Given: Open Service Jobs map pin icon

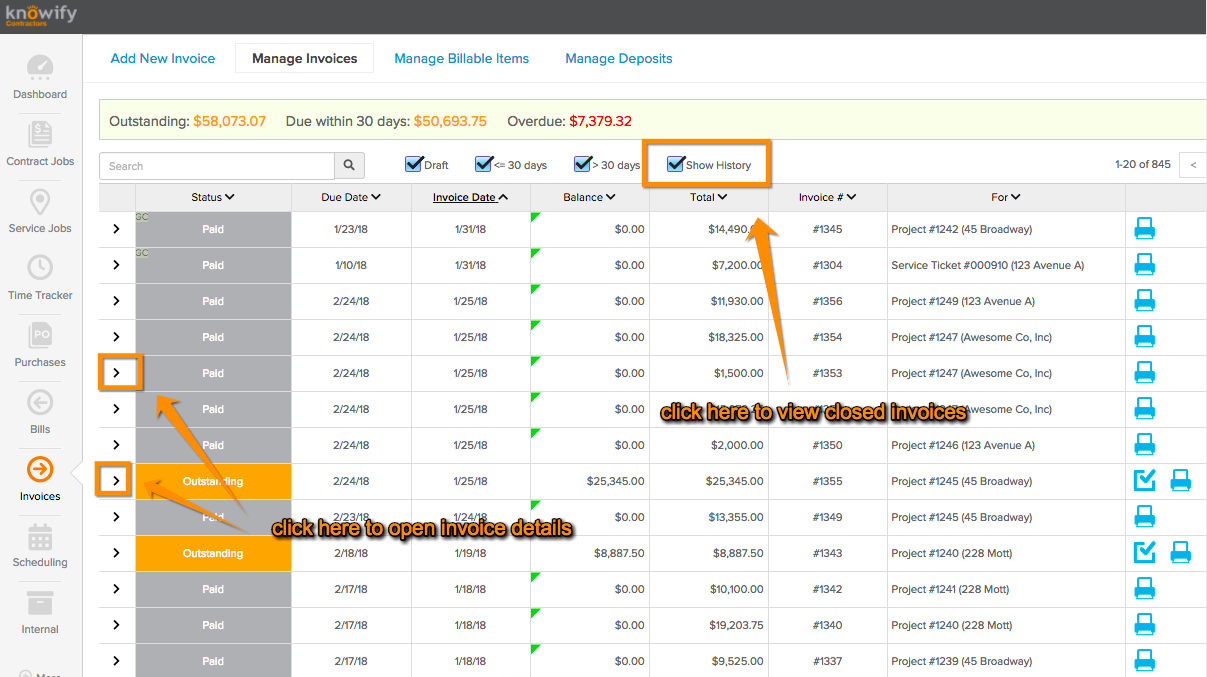Looking at the screenshot, I should [40, 202].
